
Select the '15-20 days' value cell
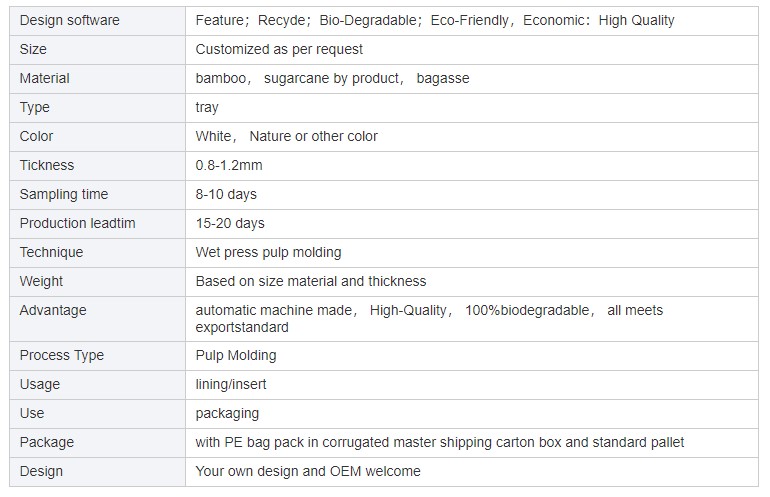click(230, 223)
